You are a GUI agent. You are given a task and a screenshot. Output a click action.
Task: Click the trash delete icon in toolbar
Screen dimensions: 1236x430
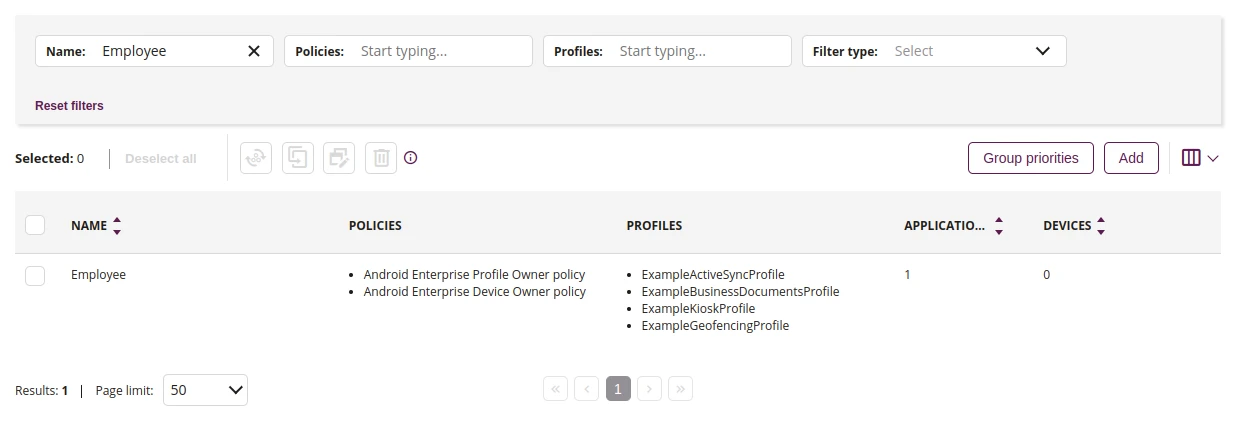tap(381, 158)
